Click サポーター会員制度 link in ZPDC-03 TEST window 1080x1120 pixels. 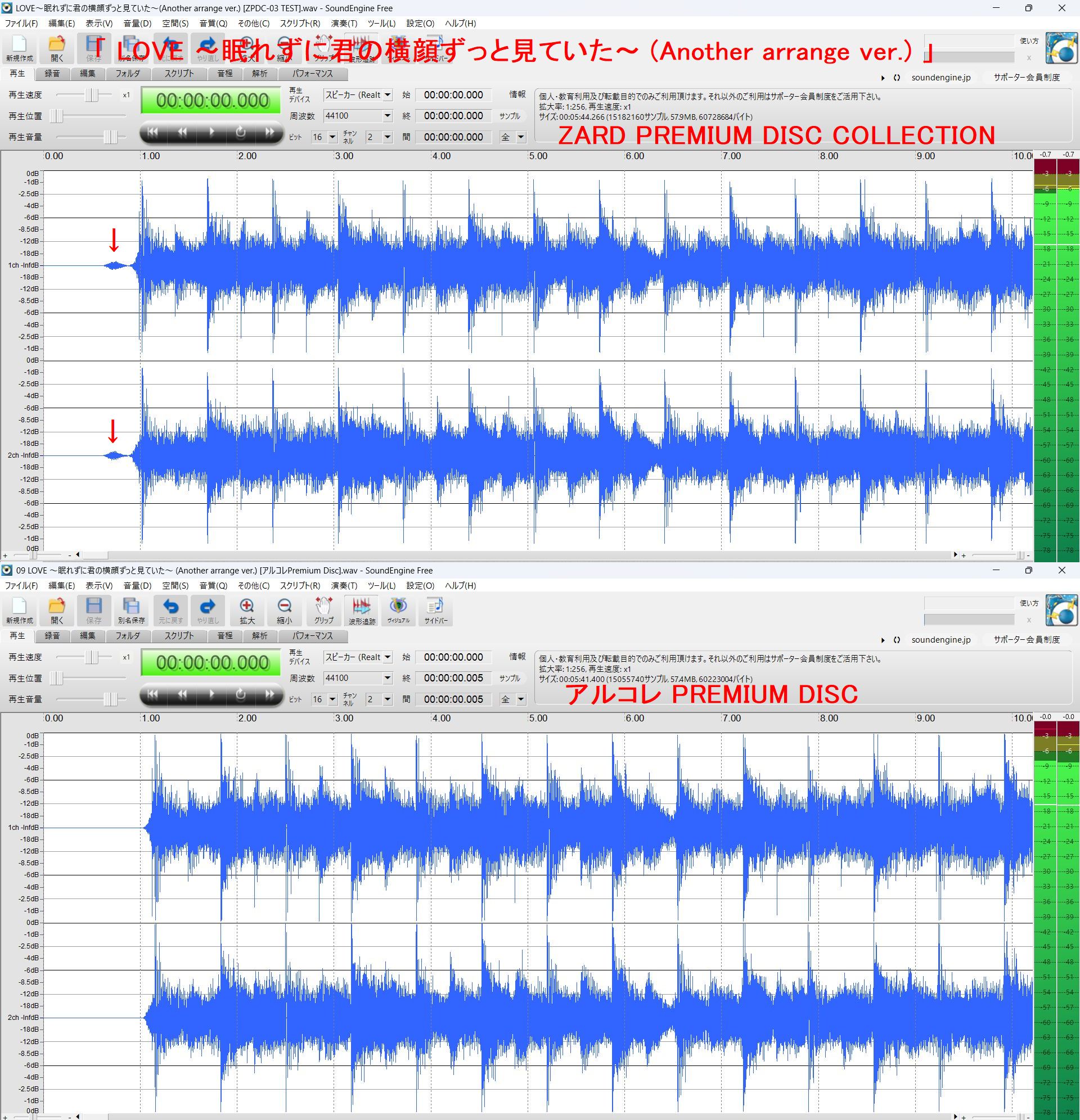(x=1026, y=78)
